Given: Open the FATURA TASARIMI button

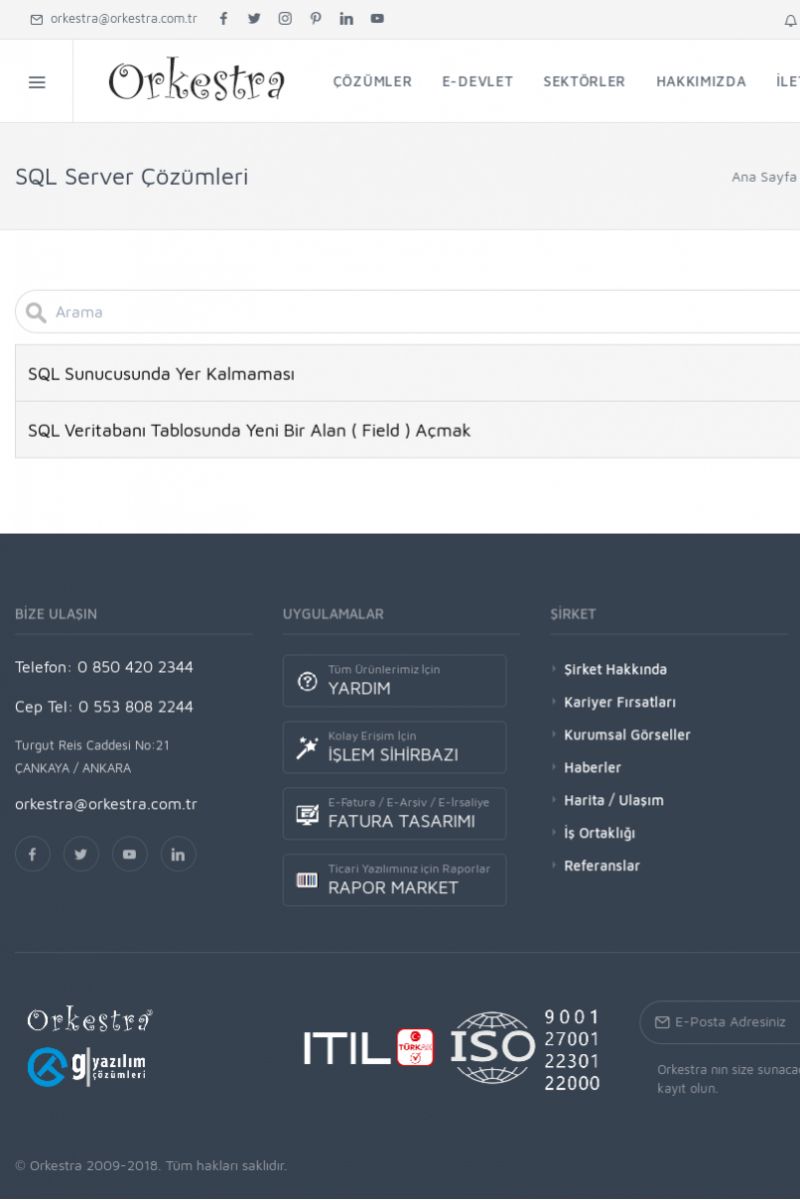Looking at the screenshot, I should pyautogui.click(x=394, y=814).
